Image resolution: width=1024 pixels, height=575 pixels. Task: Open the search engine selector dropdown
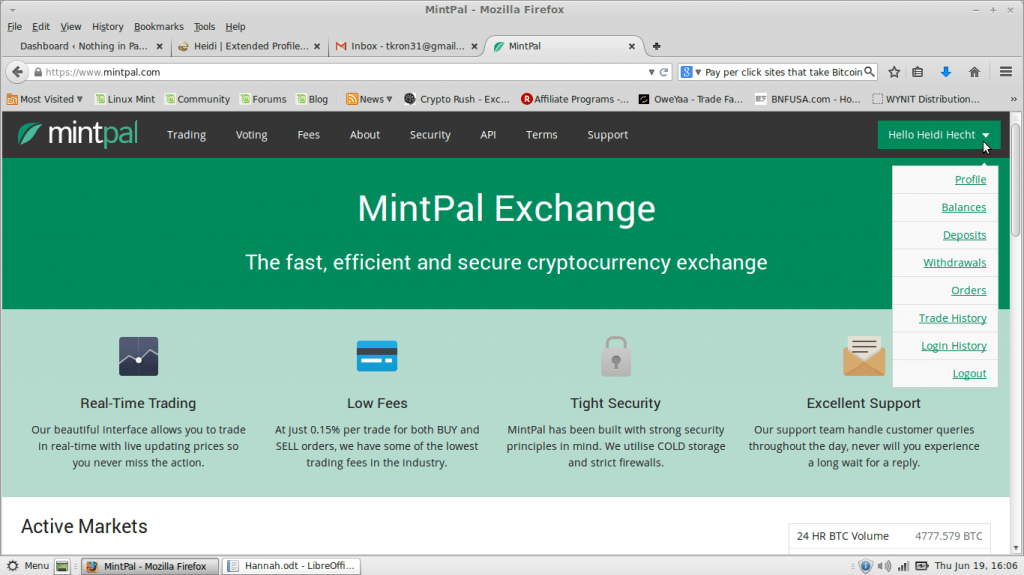point(691,72)
